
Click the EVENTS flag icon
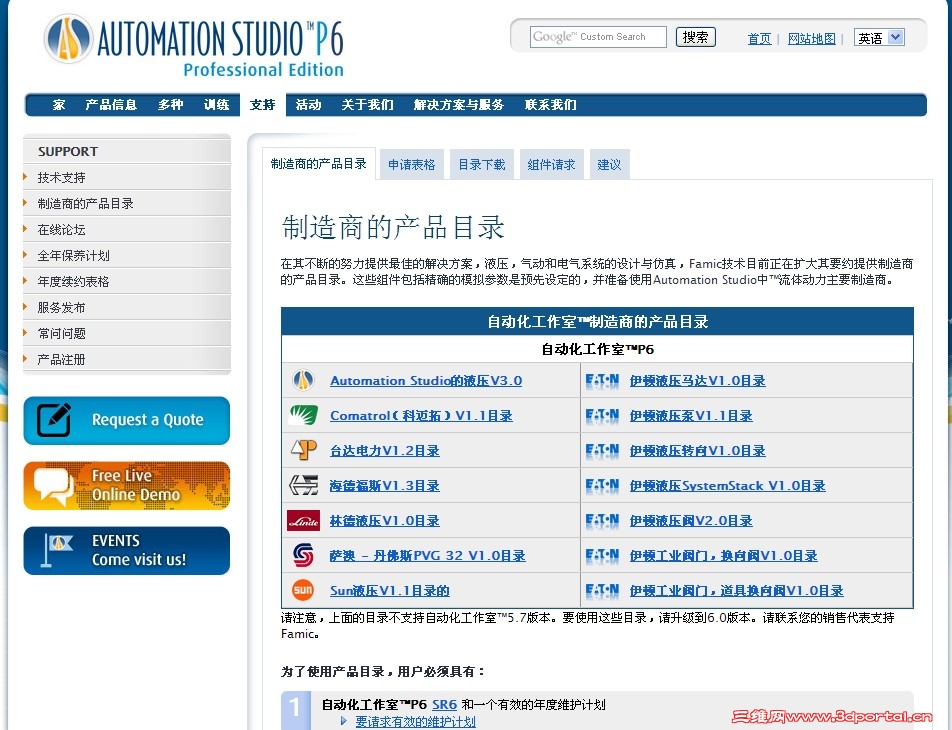(x=56, y=550)
